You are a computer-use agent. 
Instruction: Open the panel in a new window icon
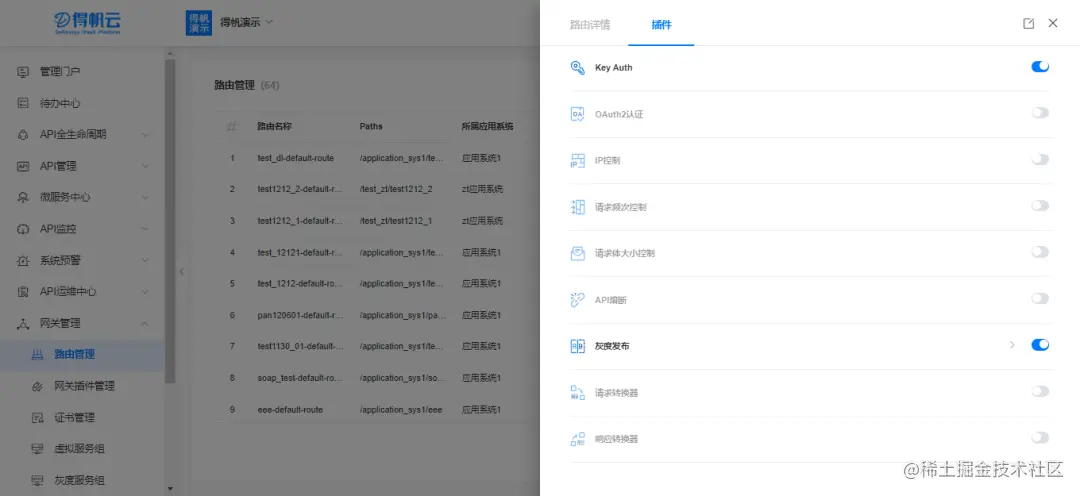(x=1028, y=23)
